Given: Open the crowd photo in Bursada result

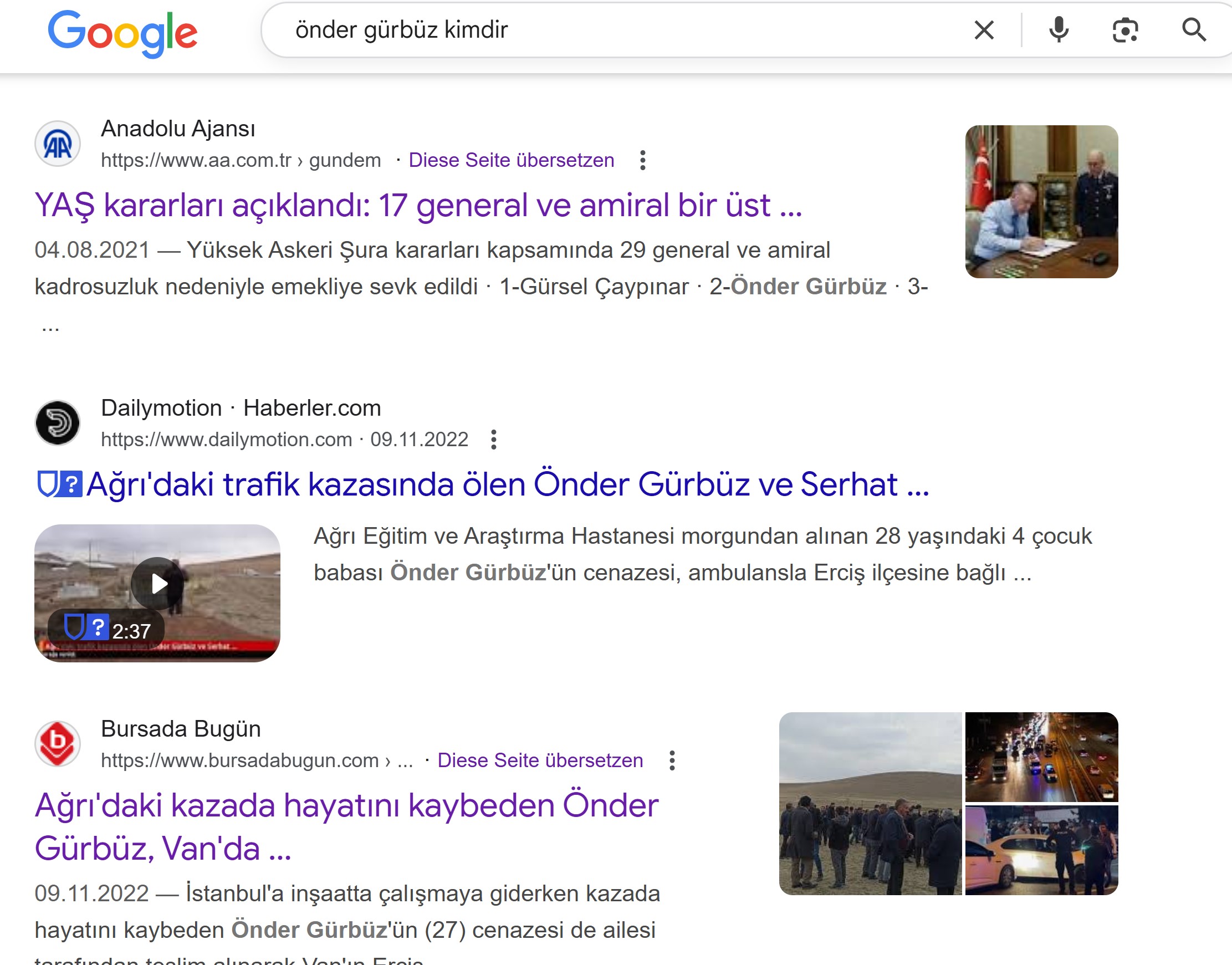Looking at the screenshot, I should click(870, 803).
